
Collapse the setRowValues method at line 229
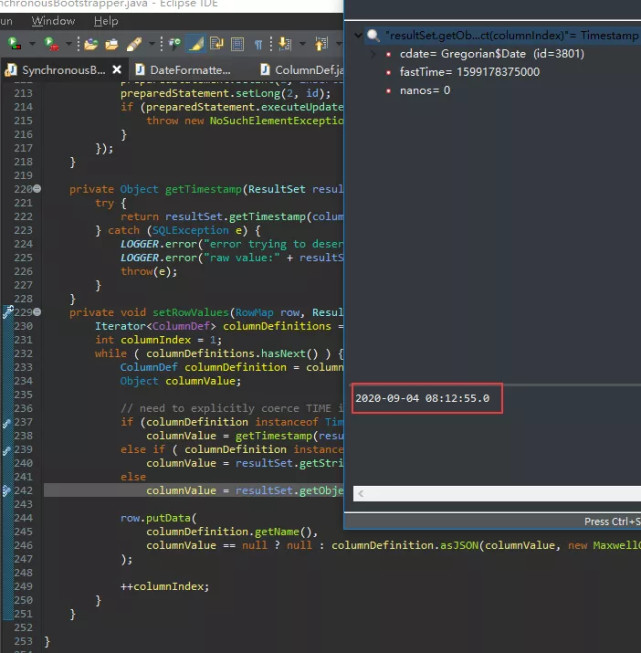click(37, 312)
